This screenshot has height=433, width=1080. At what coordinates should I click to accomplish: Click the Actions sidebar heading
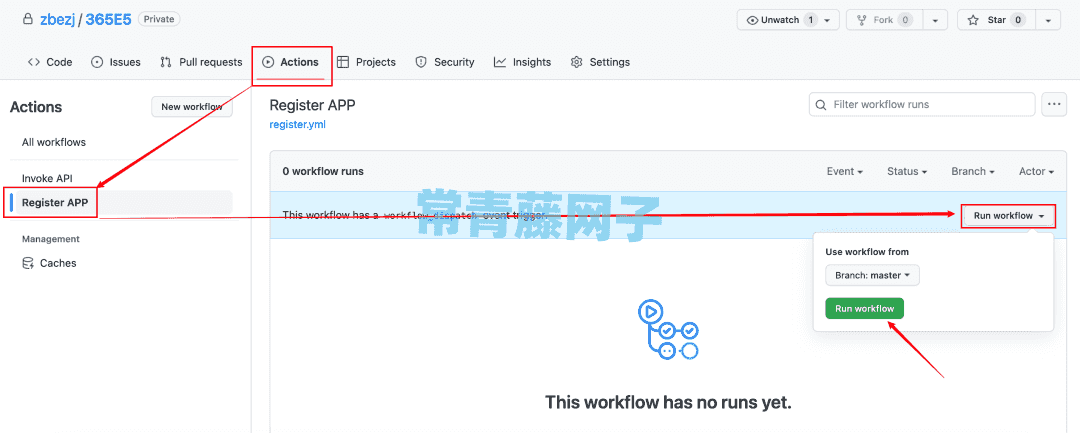pos(36,107)
